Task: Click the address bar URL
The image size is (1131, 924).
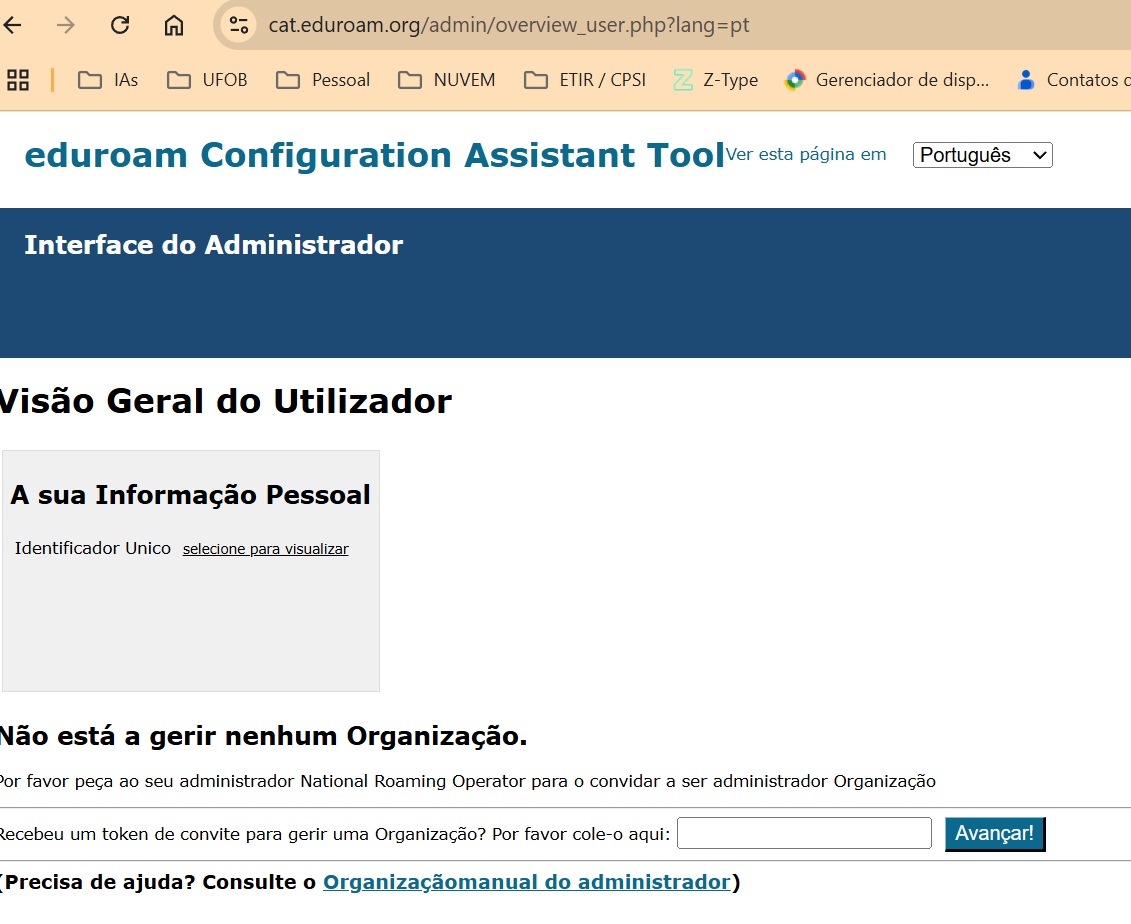Action: [x=509, y=25]
